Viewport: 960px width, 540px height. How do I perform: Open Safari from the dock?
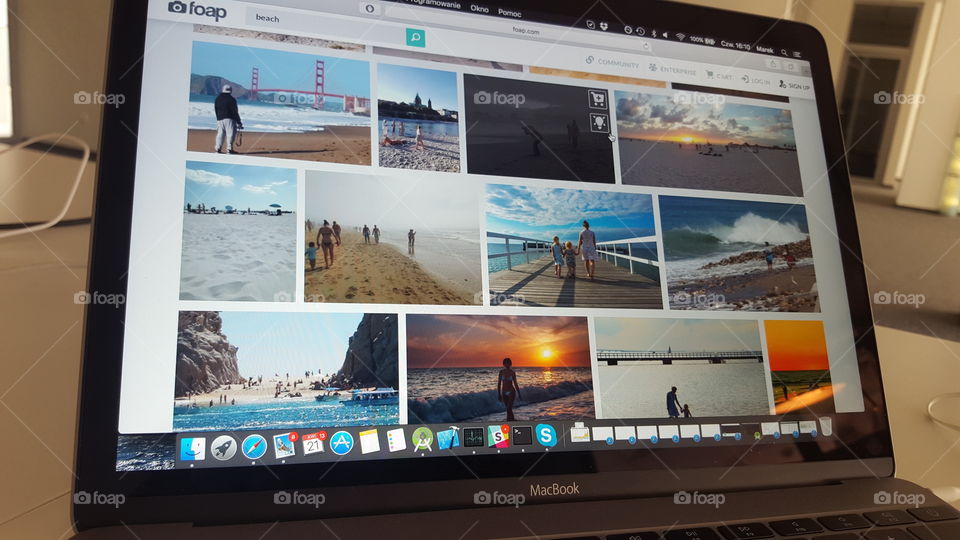click(x=254, y=446)
